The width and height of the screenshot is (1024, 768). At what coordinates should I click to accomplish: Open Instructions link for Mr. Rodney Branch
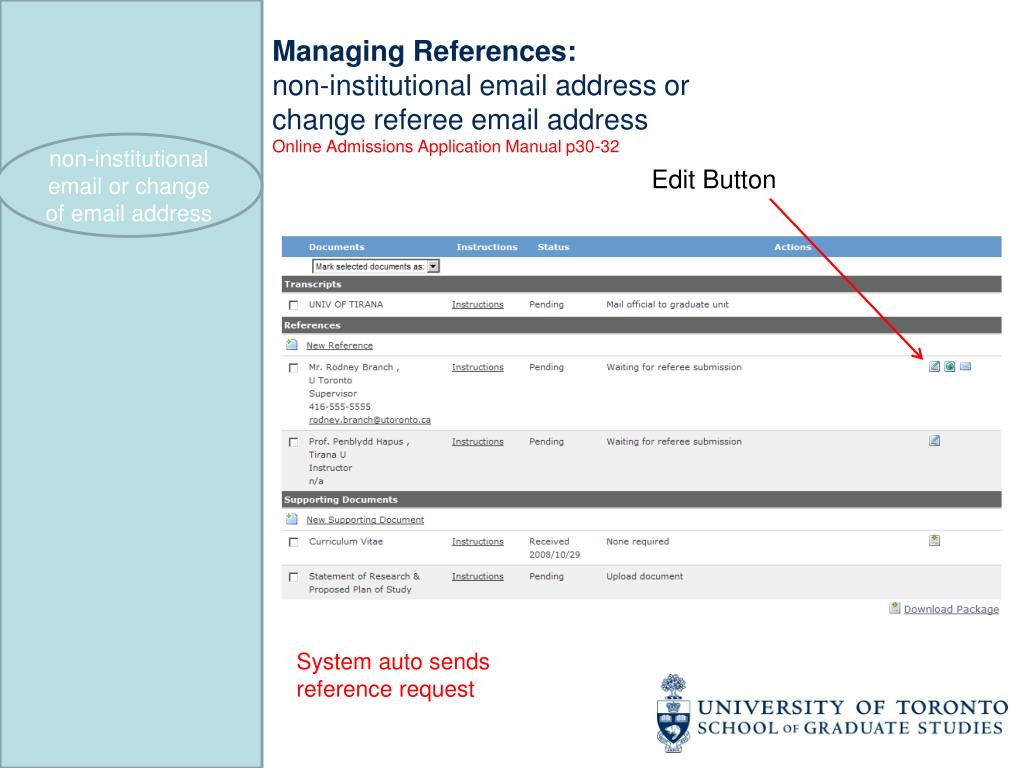tap(477, 367)
